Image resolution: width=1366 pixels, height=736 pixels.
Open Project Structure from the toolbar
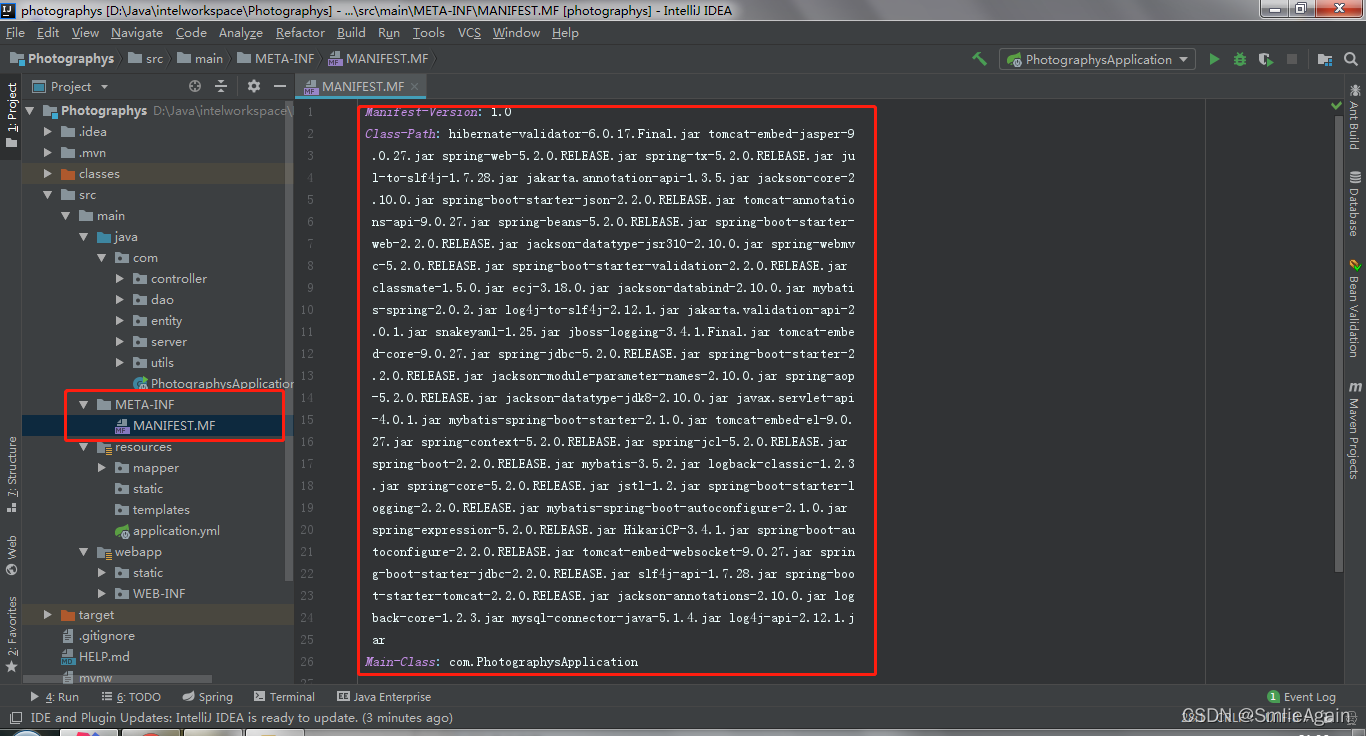pos(1325,59)
